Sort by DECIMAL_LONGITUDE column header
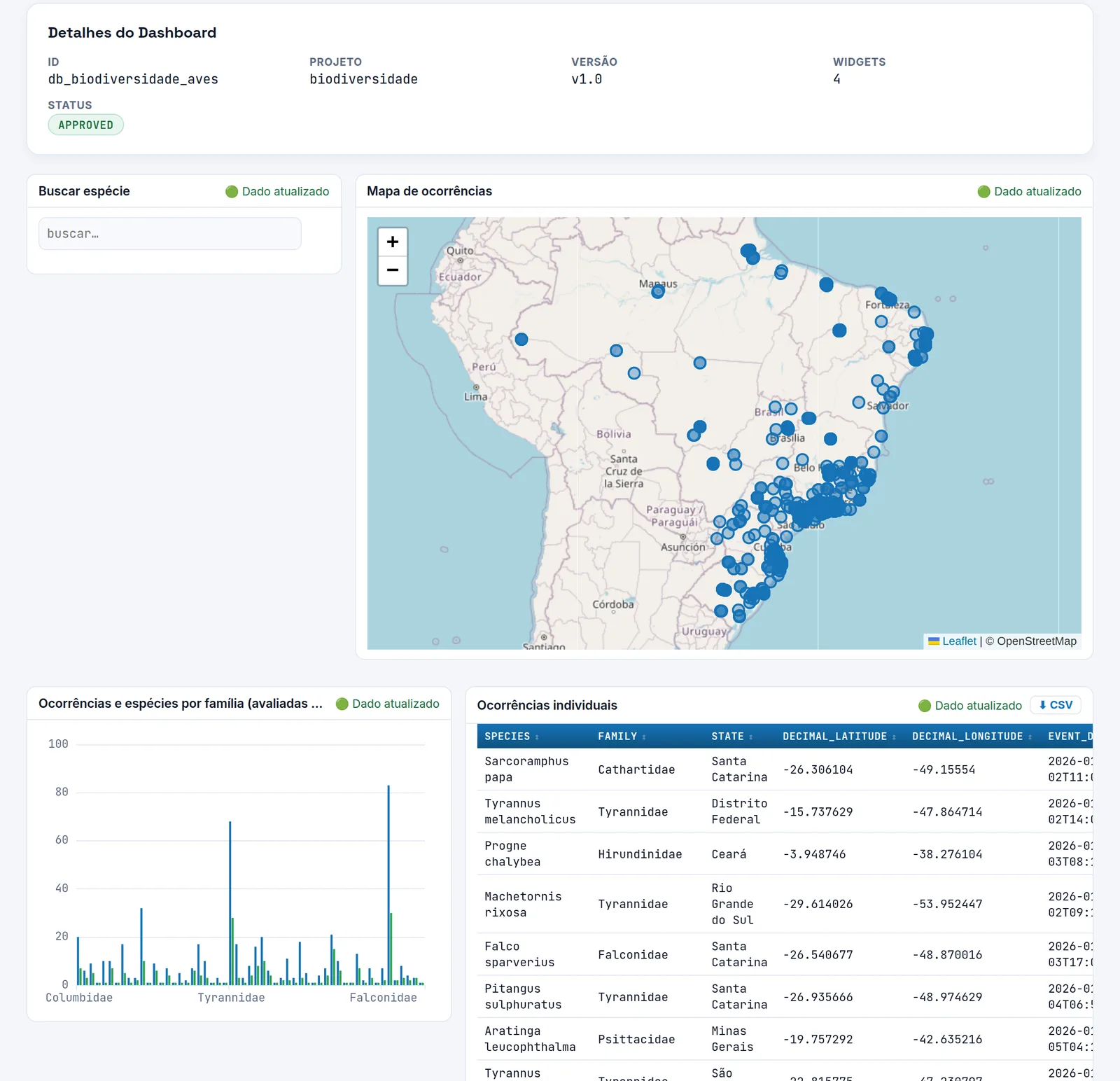The width and height of the screenshot is (1120, 1081). (x=972, y=737)
